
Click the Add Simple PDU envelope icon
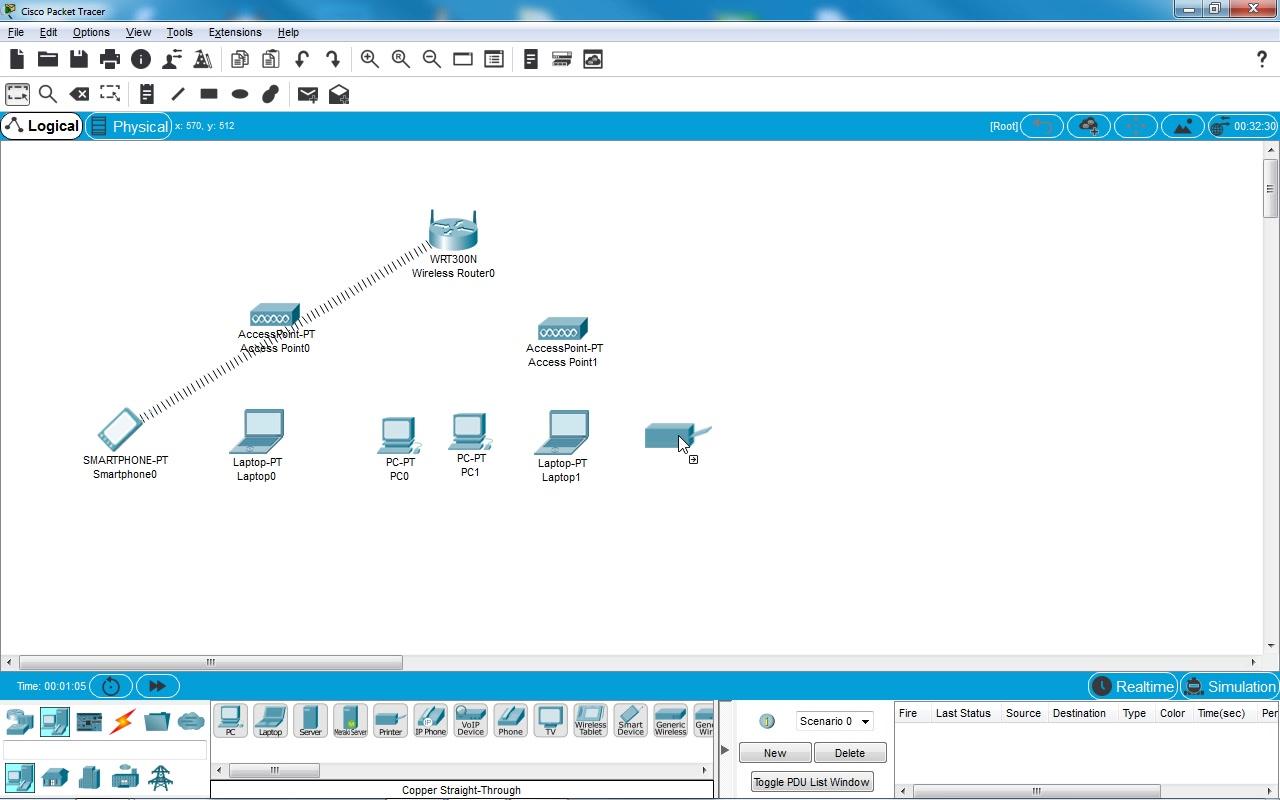308,94
